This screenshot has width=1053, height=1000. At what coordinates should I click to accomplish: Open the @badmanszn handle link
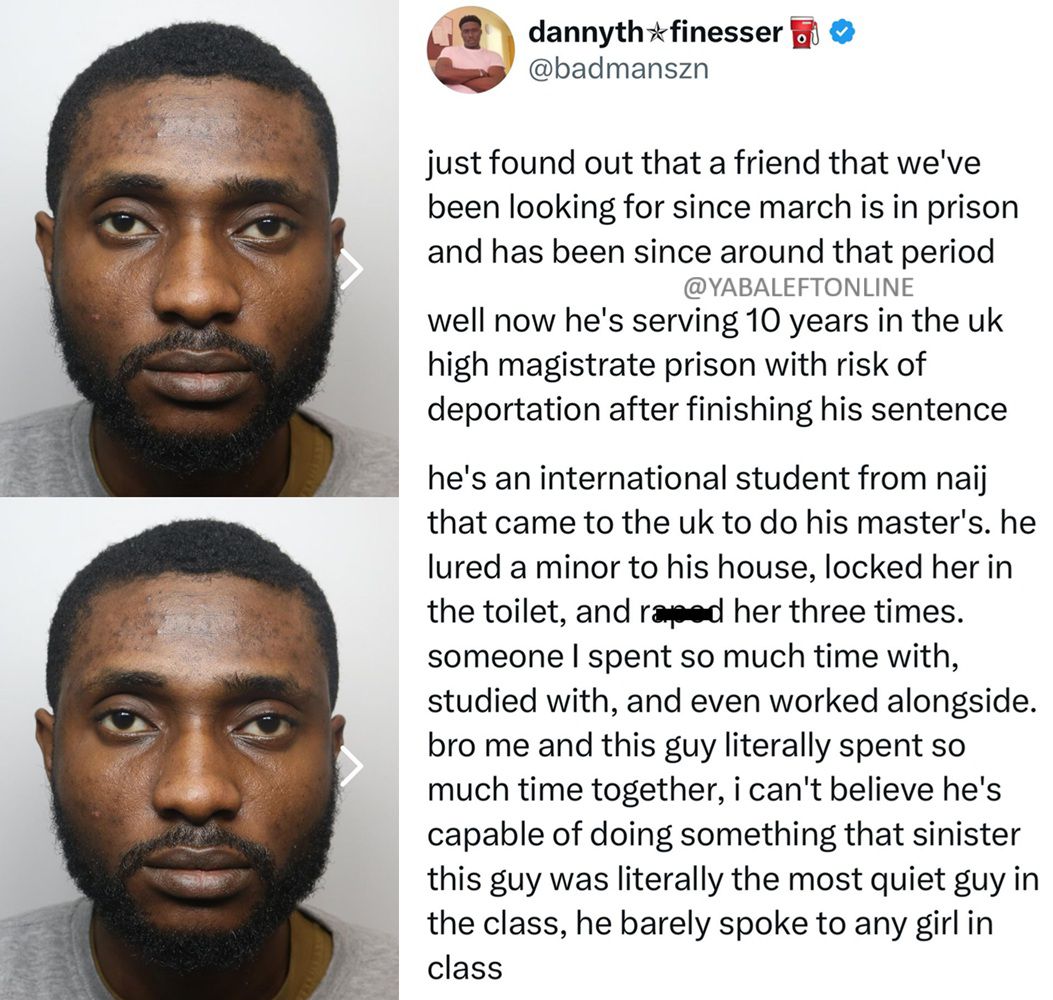(619, 69)
